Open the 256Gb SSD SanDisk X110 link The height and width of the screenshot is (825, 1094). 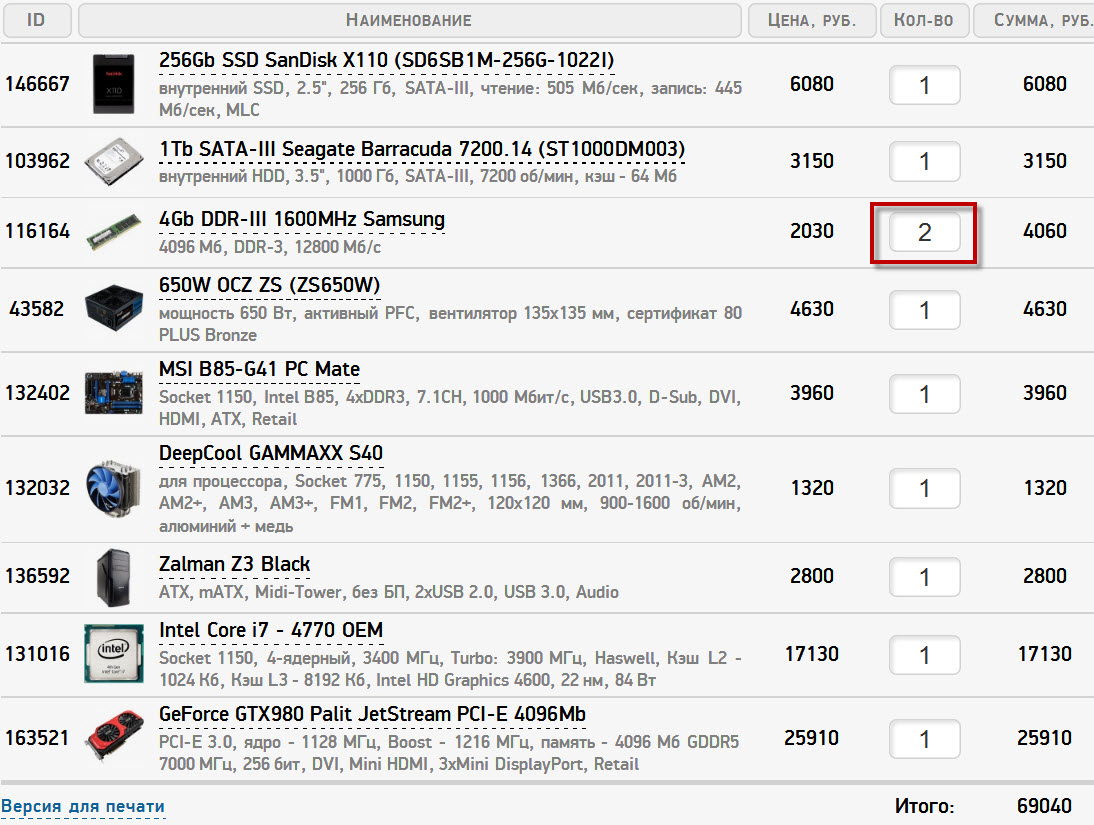pos(387,60)
